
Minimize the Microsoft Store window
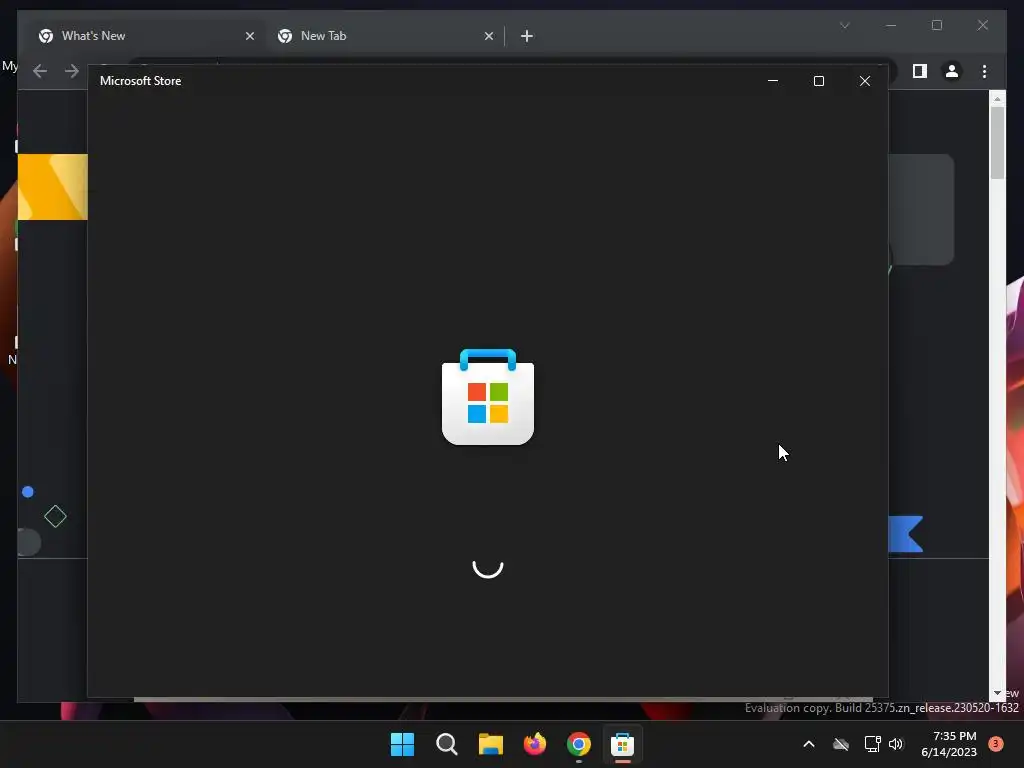click(x=773, y=81)
